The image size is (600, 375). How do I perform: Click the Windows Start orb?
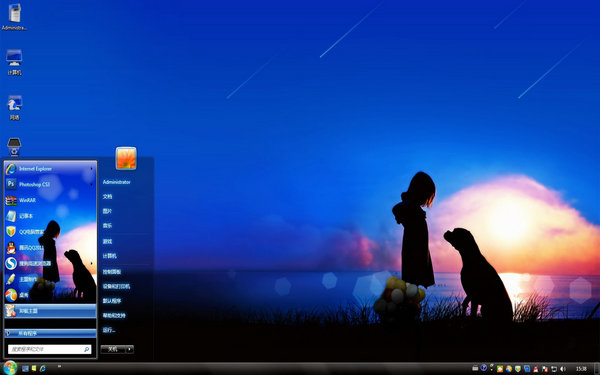click(10, 368)
